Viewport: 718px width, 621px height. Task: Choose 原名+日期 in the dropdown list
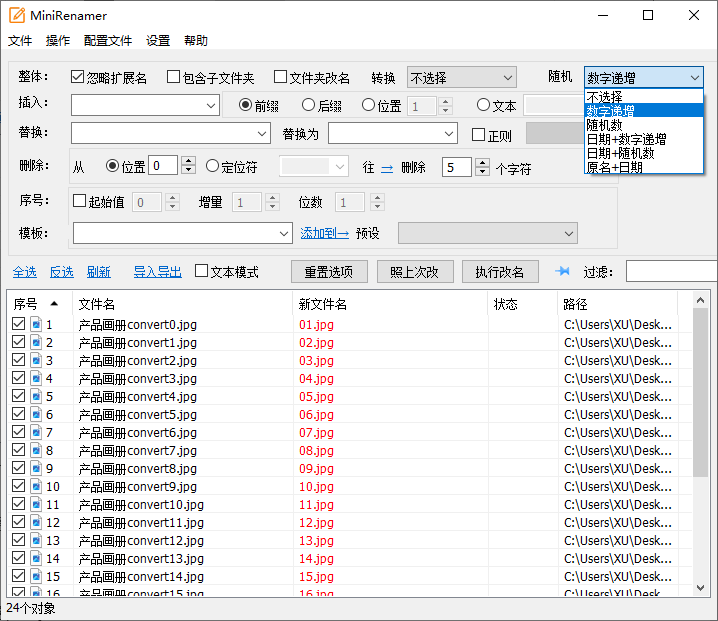644,167
